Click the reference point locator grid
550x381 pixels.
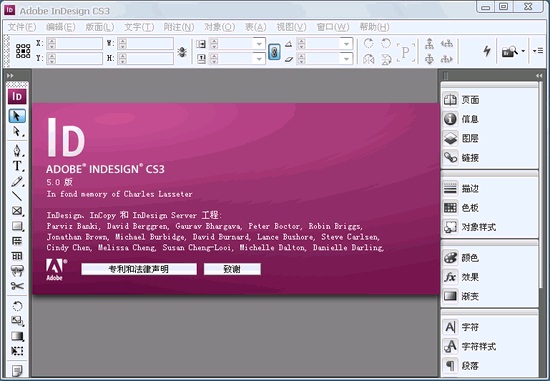23,51
